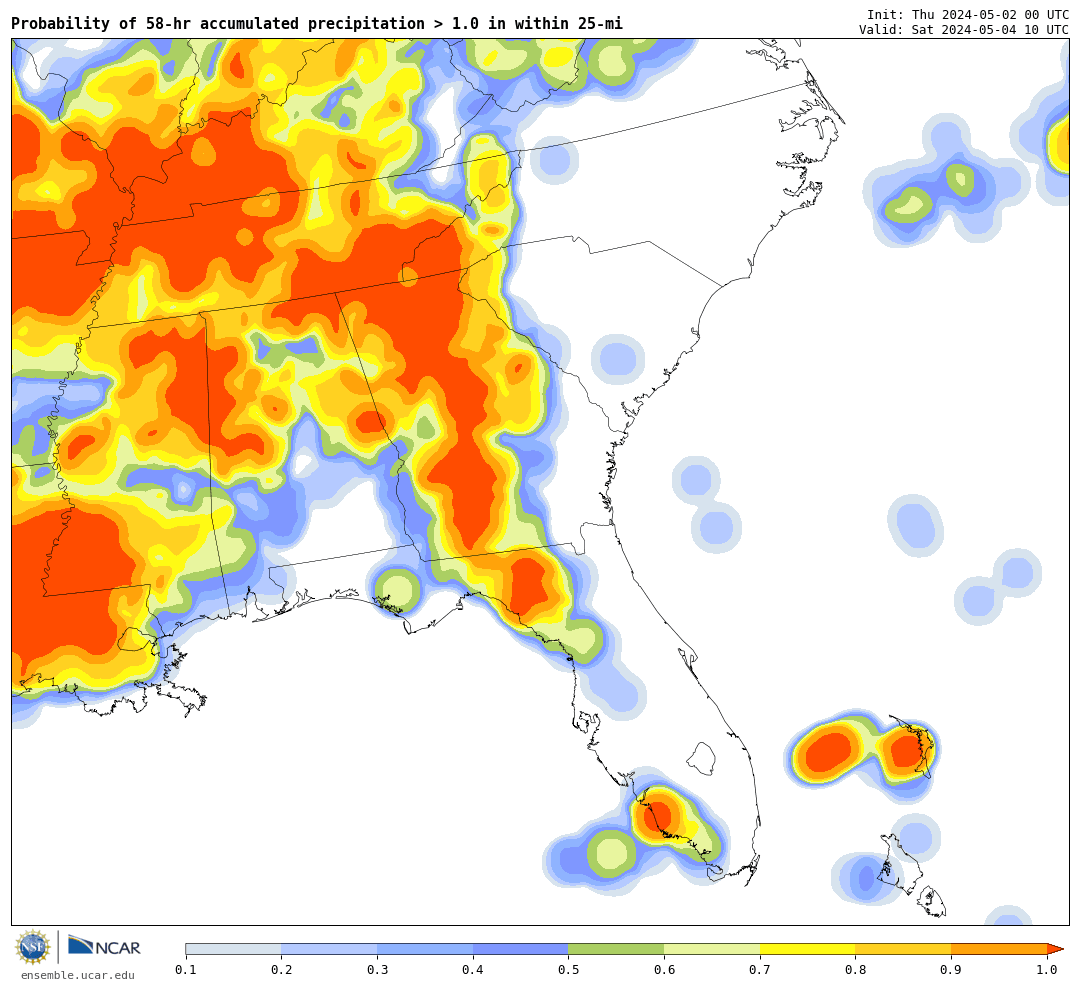Click the red arrow tip of the colorbar

pyautogui.click(x=1055, y=949)
